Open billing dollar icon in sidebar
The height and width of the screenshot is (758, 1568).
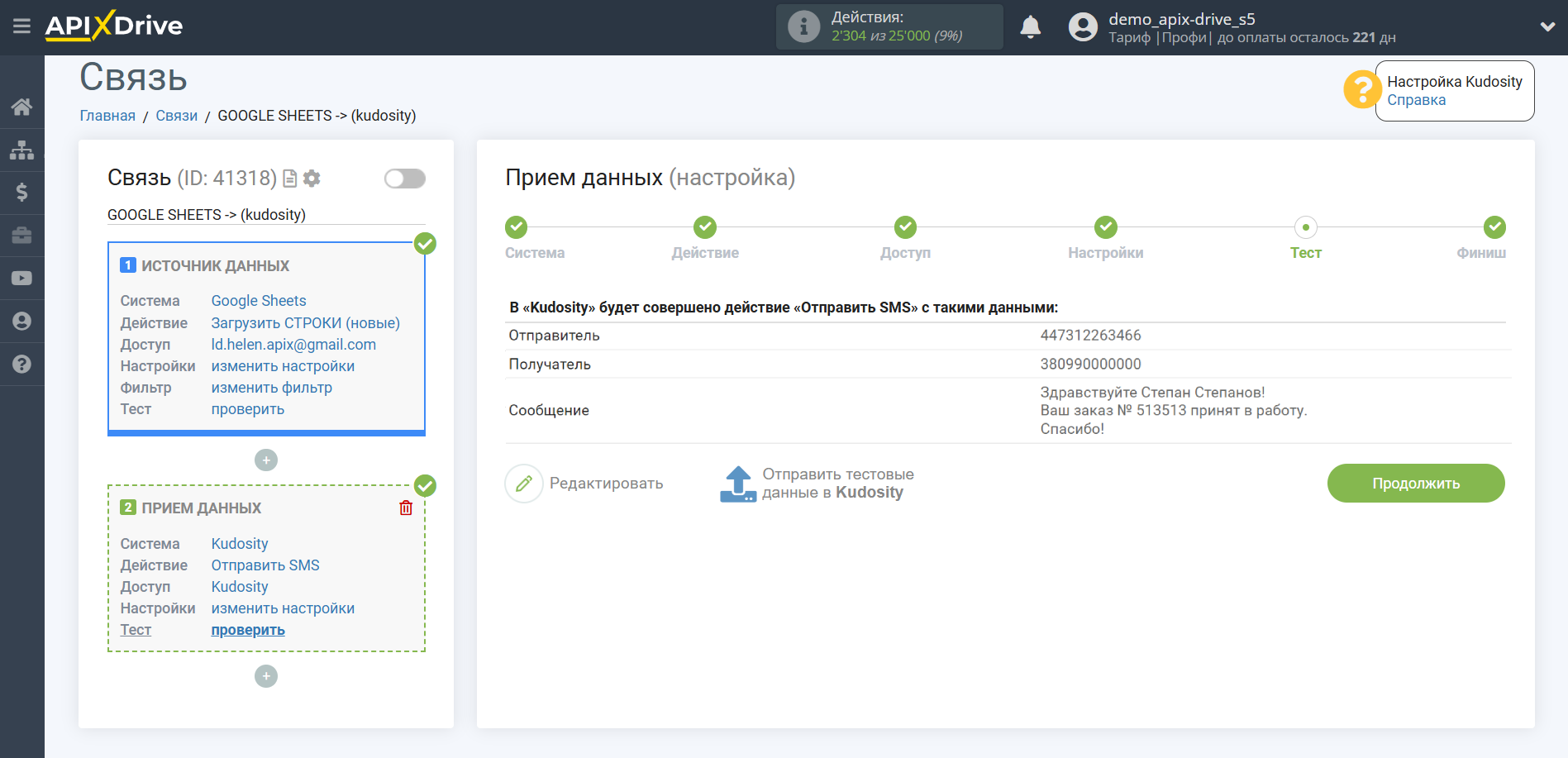[22, 193]
